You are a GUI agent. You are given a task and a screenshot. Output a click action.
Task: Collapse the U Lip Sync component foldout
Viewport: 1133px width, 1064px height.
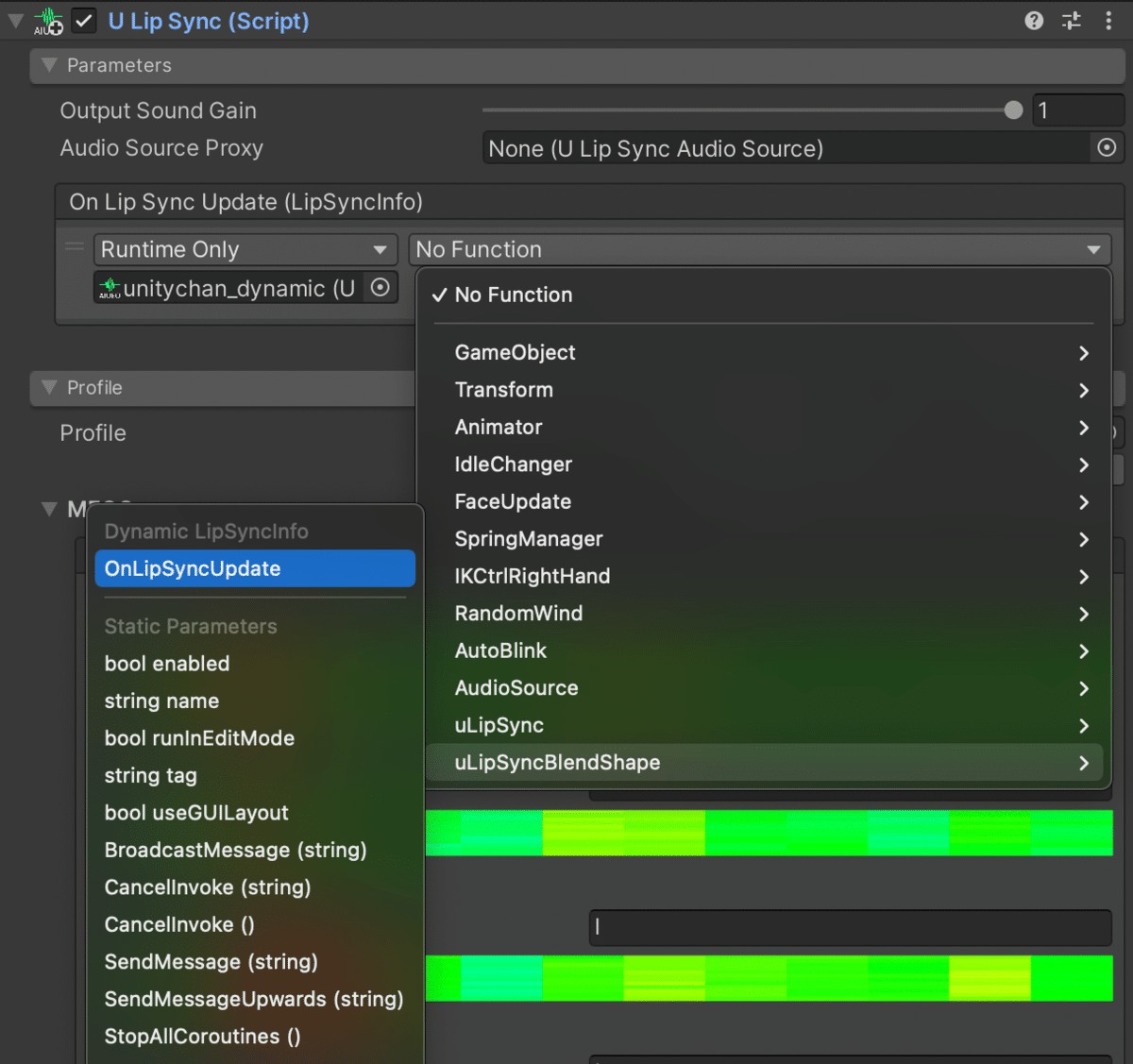point(14,20)
